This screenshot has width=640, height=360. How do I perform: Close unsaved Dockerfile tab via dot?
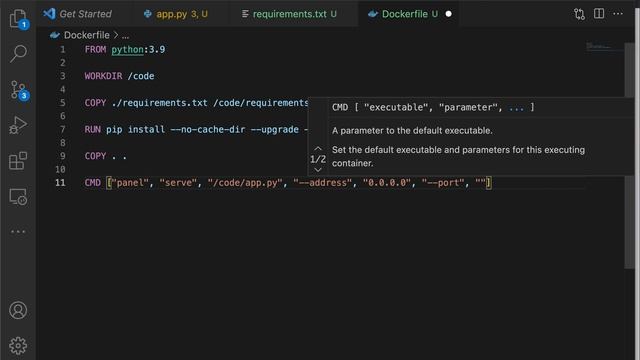[449, 14]
